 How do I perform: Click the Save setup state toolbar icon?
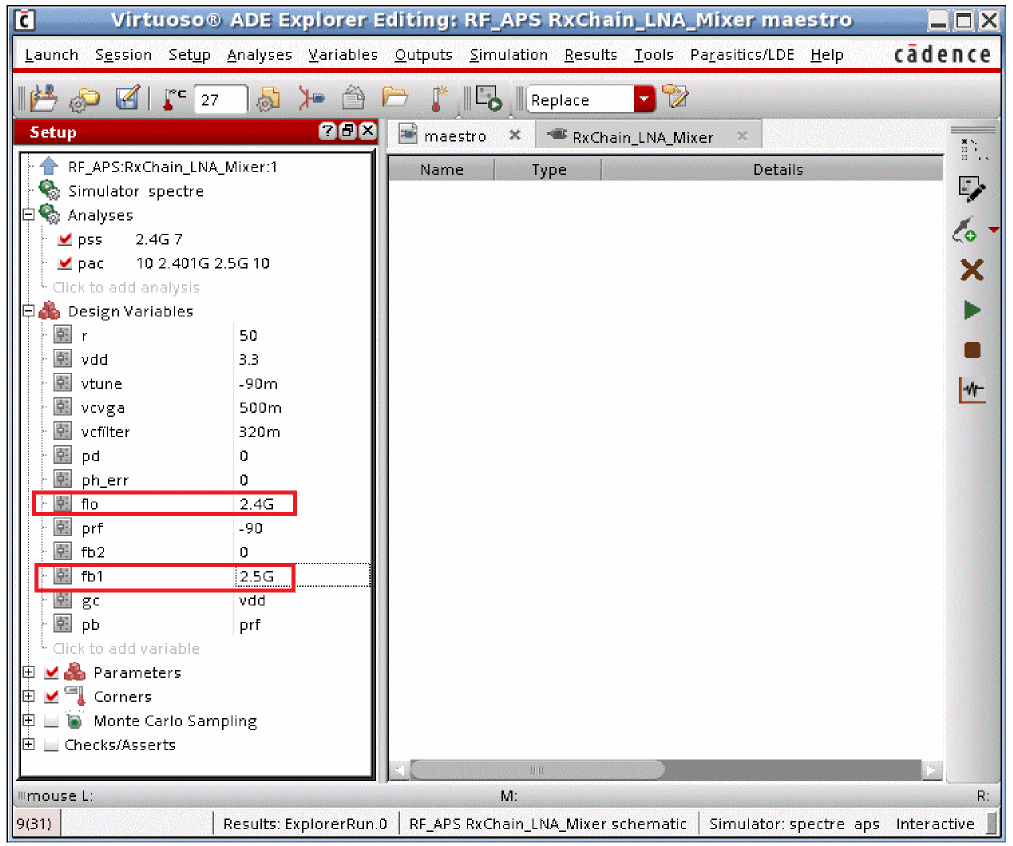pos(128,99)
